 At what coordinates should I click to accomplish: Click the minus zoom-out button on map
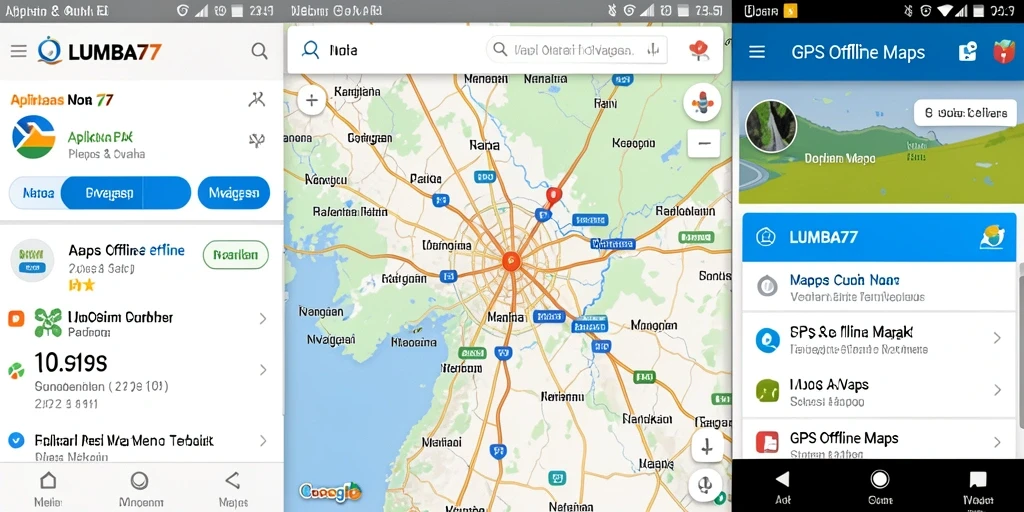[x=704, y=143]
